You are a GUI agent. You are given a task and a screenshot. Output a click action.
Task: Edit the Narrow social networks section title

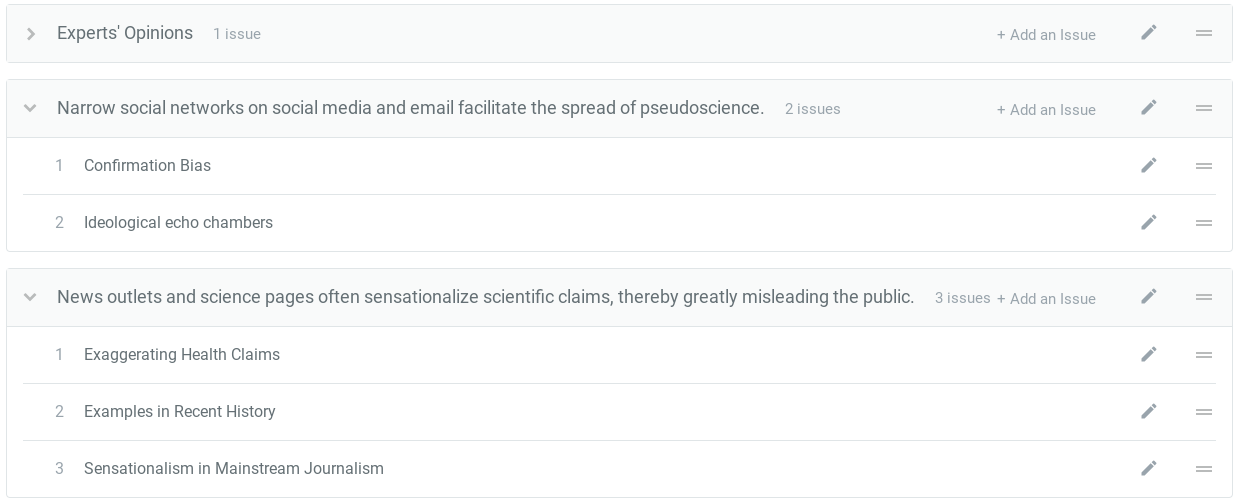(1149, 107)
